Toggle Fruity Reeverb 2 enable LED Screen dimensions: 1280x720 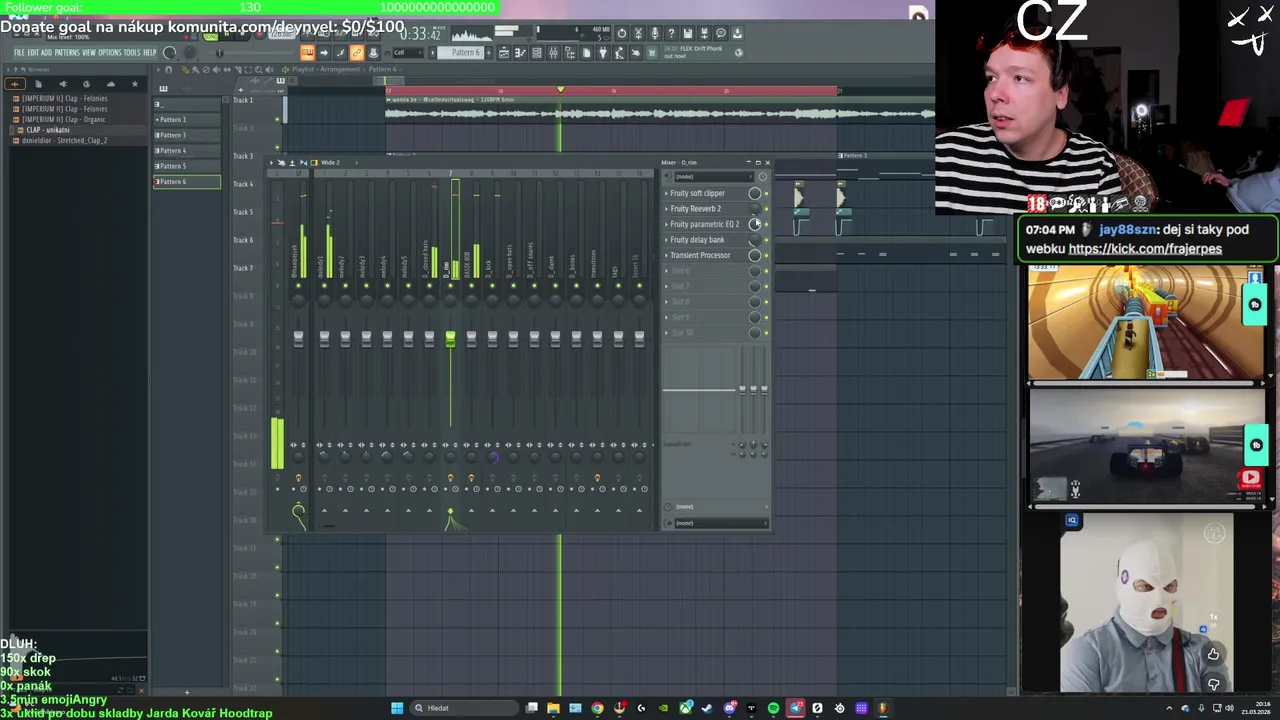(x=766, y=209)
